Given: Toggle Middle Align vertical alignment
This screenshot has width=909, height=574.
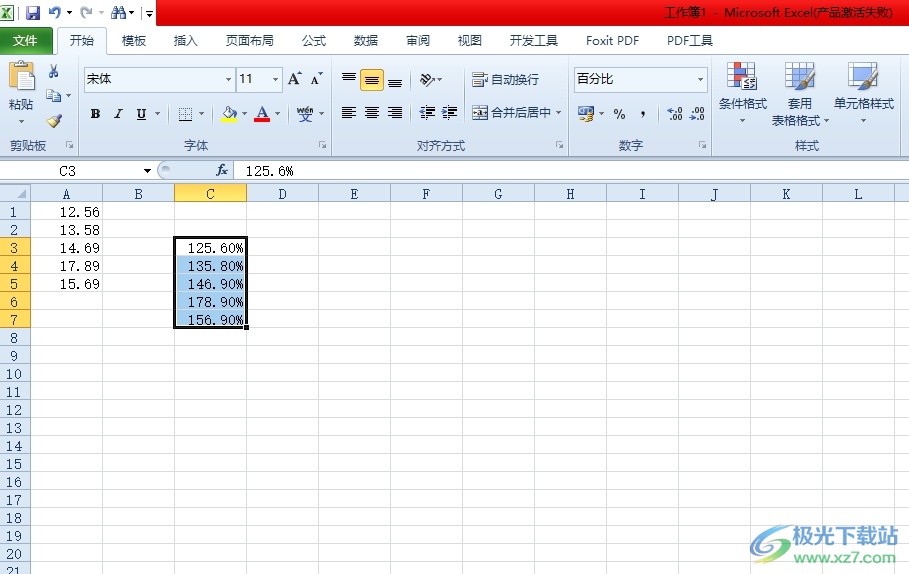Looking at the screenshot, I should [372, 80].
